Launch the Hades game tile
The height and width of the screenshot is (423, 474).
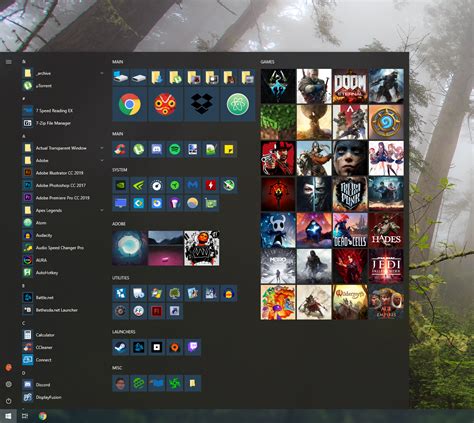pos(386,230)
